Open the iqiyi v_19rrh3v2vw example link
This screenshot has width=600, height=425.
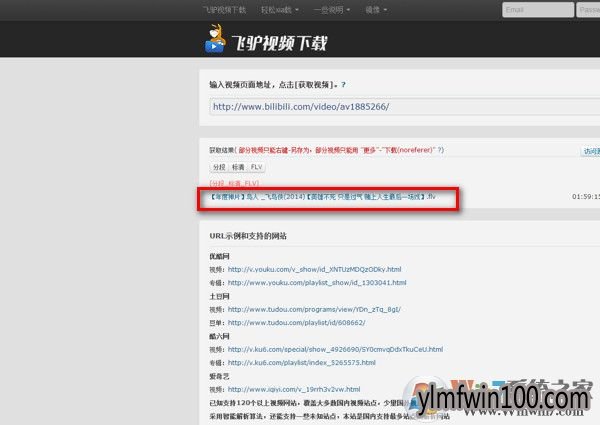point(294,389)
